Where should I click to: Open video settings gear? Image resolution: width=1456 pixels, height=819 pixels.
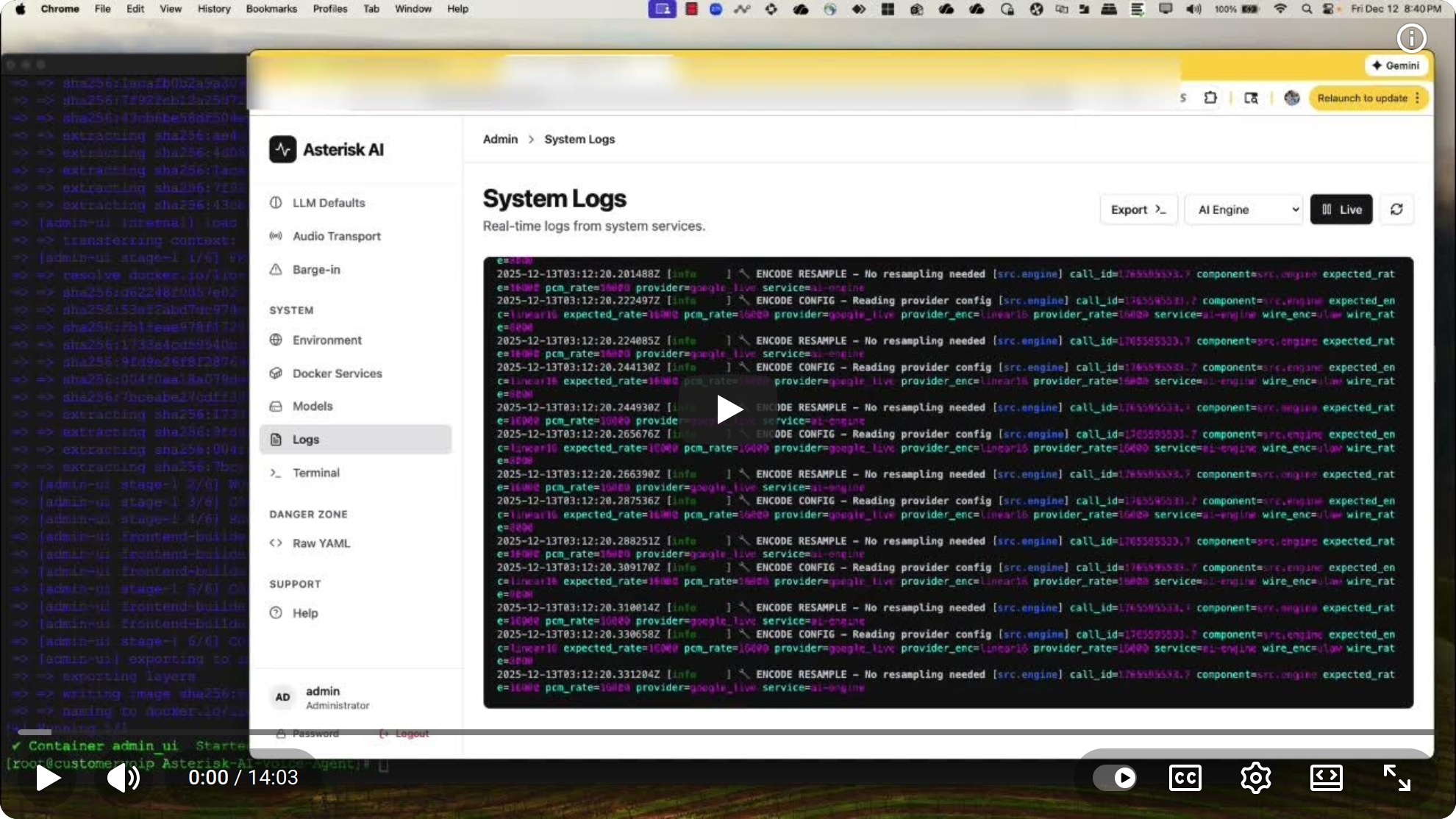tap(1255, 778)
